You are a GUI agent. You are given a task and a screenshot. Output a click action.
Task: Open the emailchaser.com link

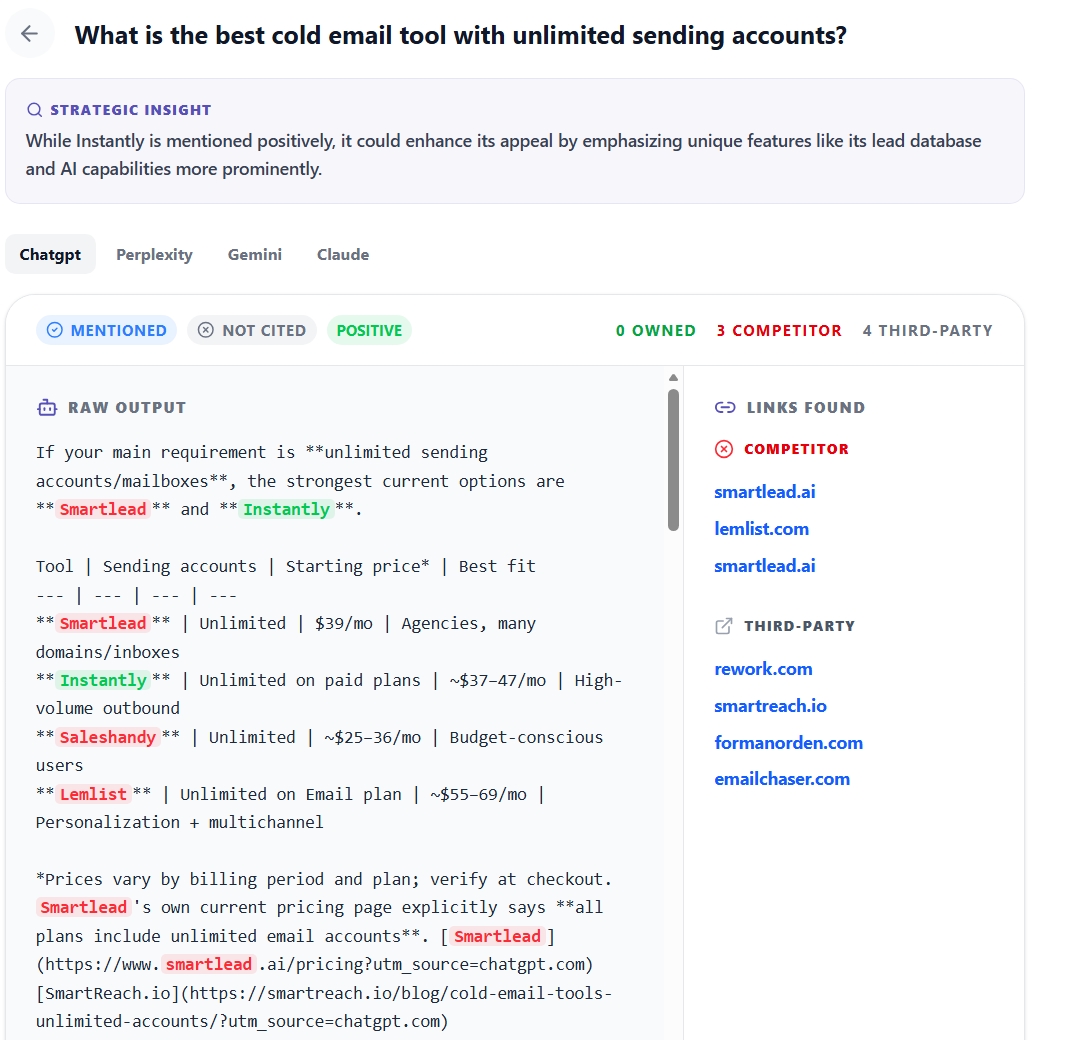782,779
